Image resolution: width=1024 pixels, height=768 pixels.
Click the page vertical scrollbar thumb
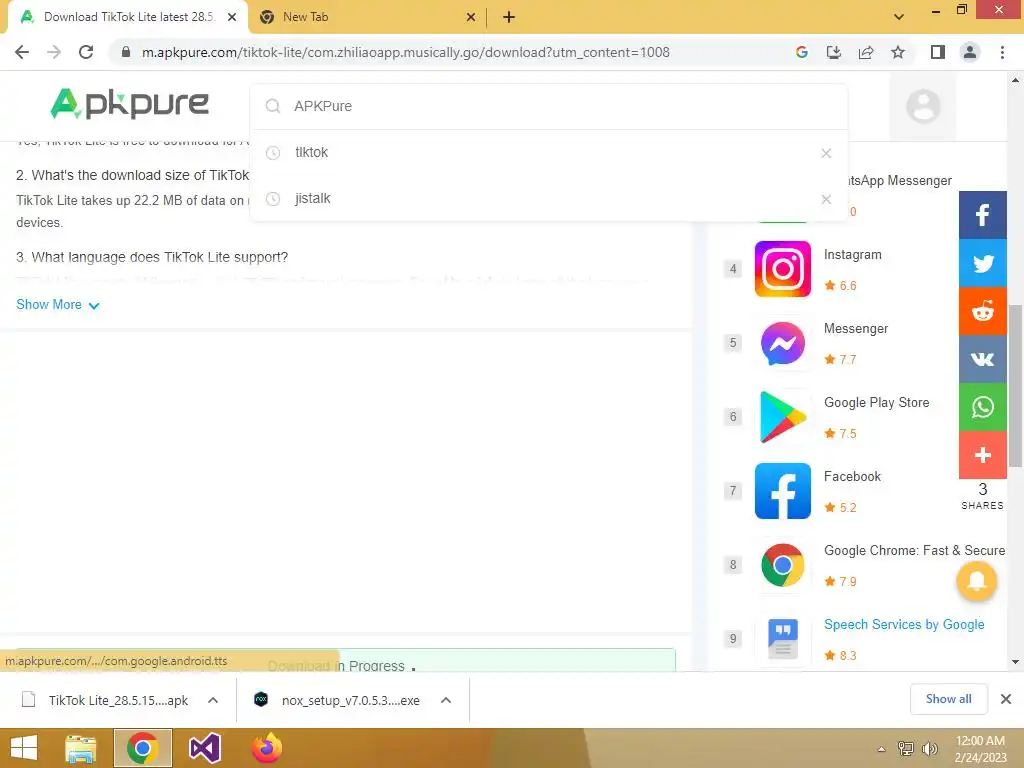pos(1016,385)
